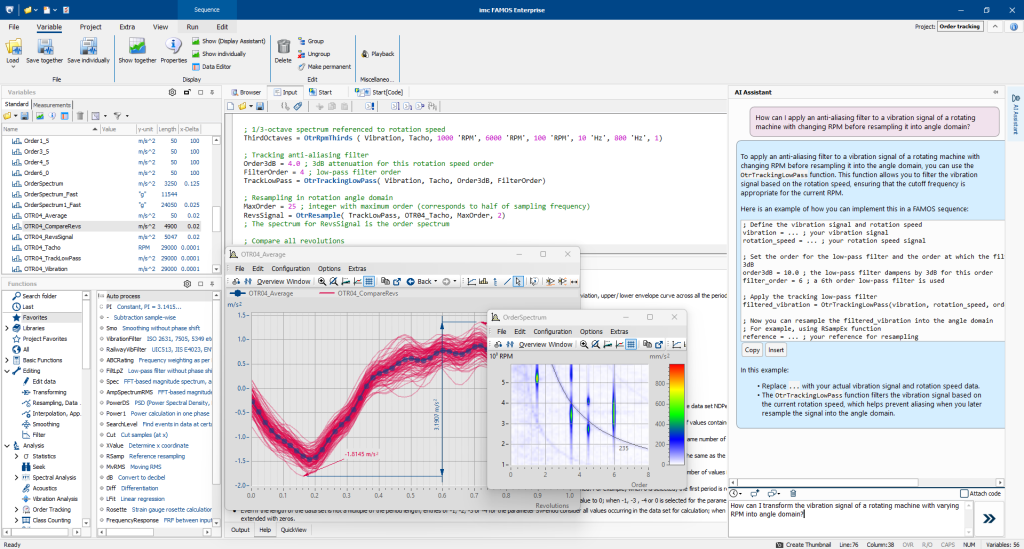Open Options menu in OrderSpectrum window
Screen dimensions: 1024x549
point(591,332)
